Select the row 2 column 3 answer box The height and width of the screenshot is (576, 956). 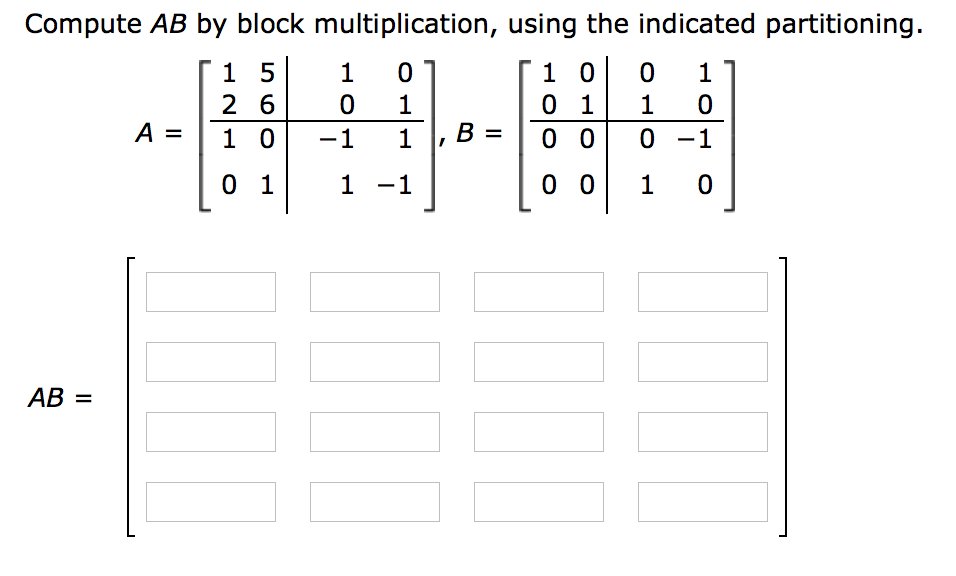tap(539, 362)
